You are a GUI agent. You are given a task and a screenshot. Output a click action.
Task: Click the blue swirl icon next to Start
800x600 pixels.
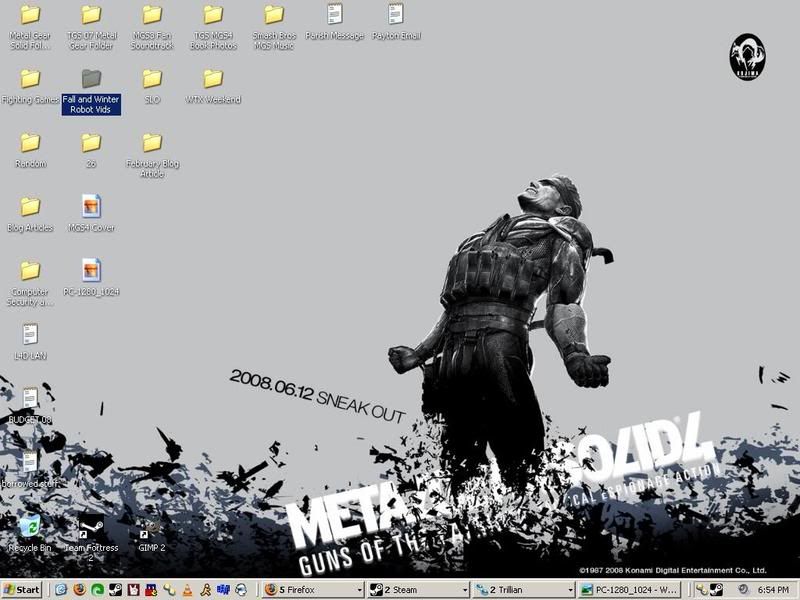[x=61, y=590]
